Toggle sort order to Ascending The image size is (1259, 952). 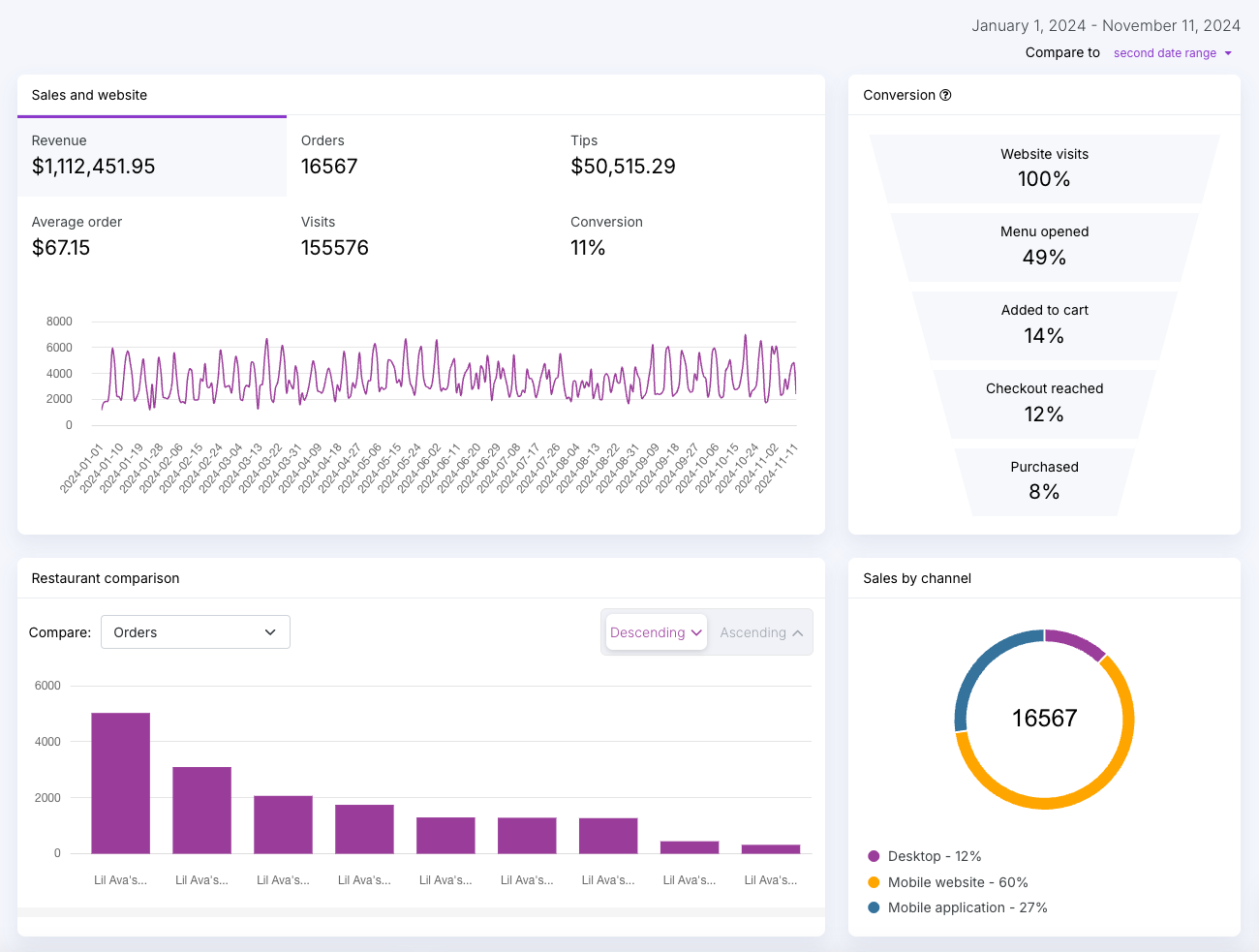[761, 632]
